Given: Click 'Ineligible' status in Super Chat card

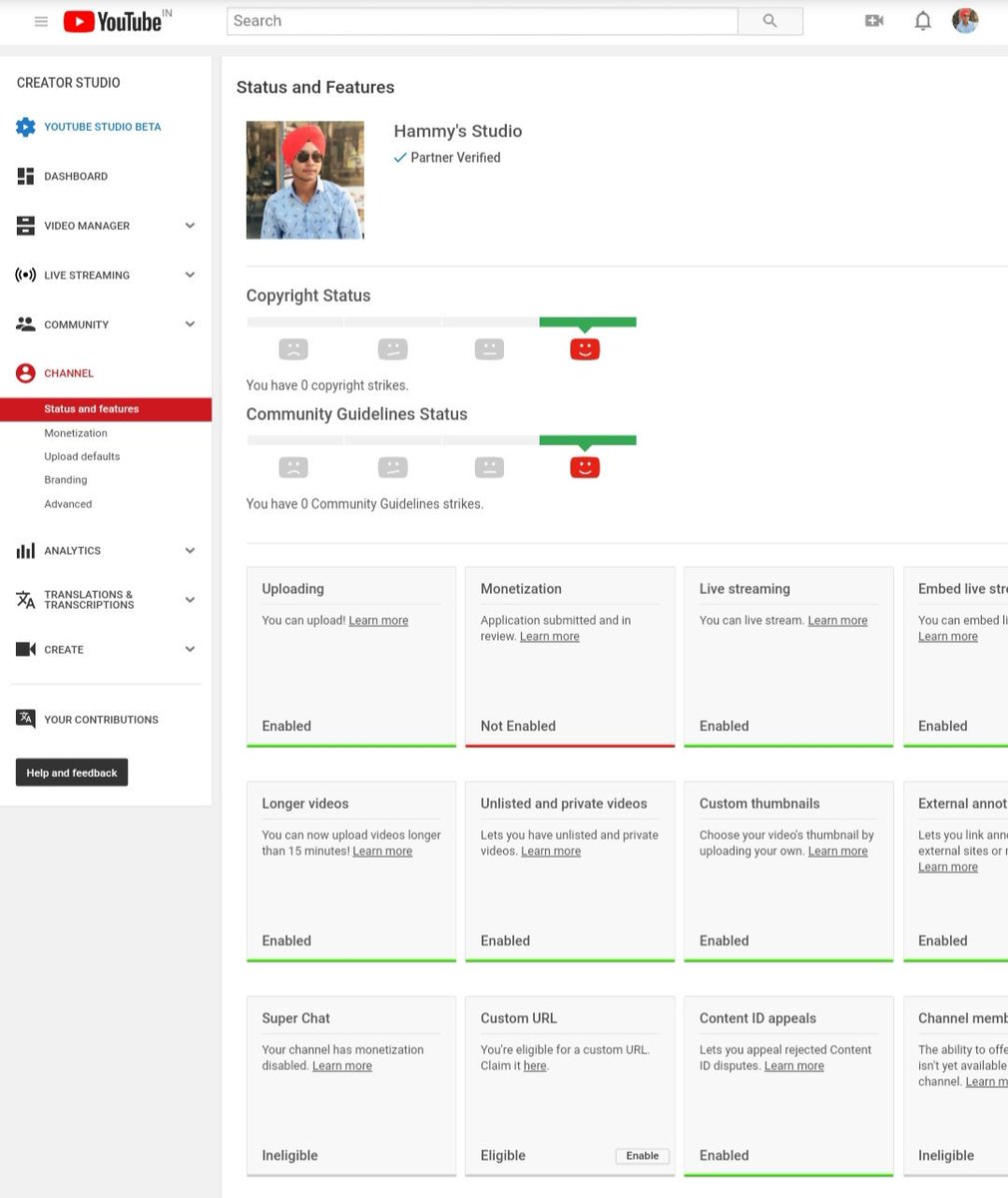Looking at the screenshot, I should (x=289, y=1155).
